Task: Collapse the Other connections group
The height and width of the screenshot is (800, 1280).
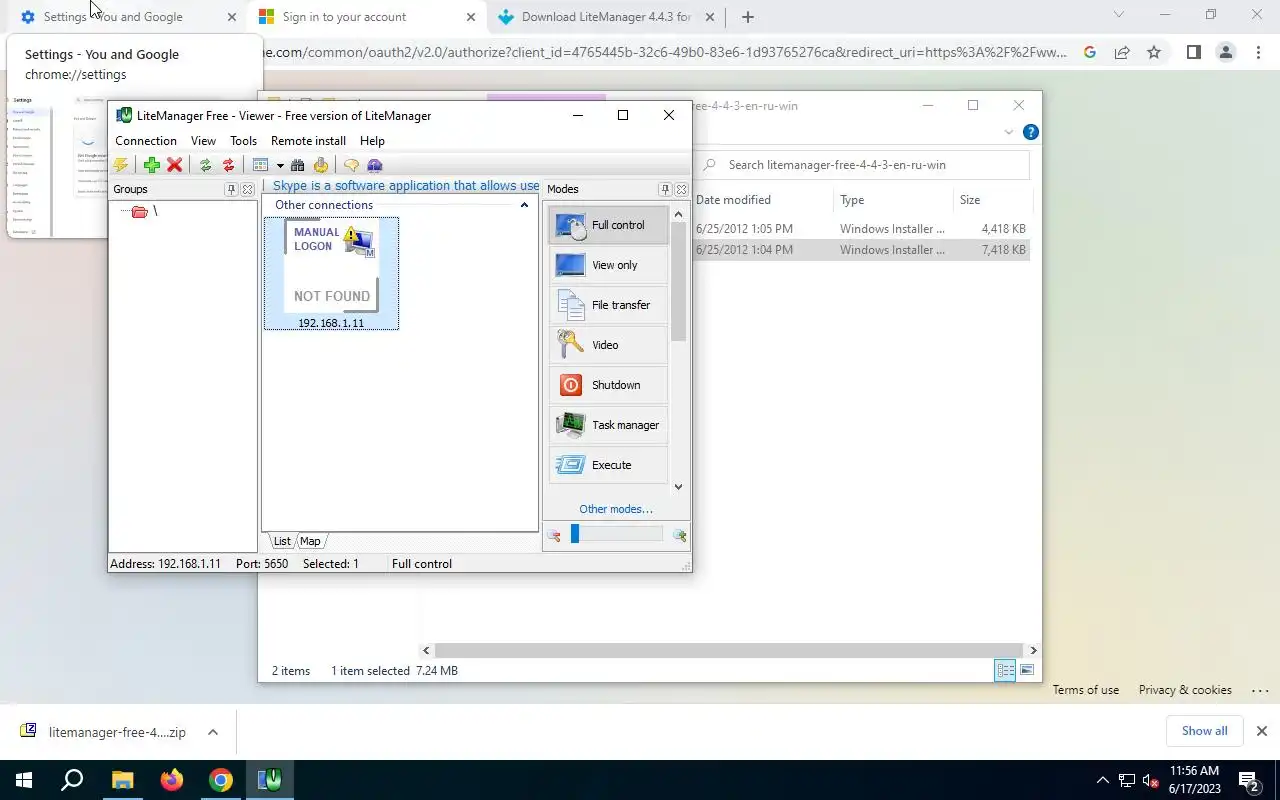Action: pyautogui.click(x=524, y=205)
